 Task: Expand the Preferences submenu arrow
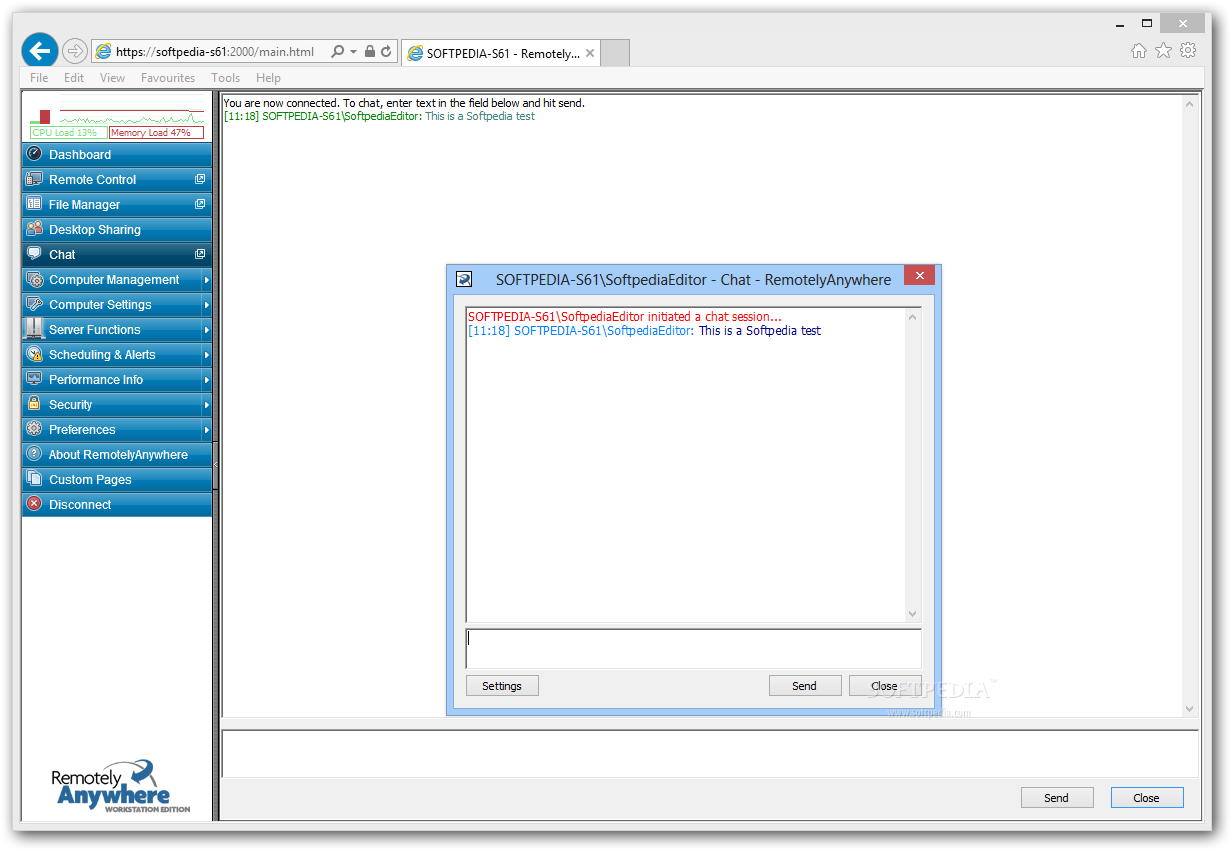(206, 430)
